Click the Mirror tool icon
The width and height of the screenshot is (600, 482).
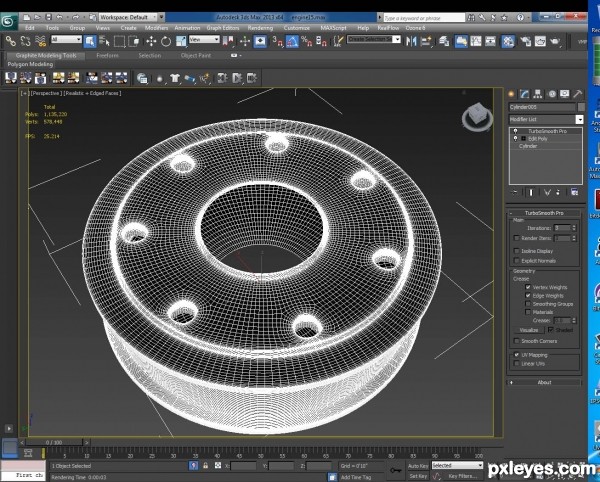click(411, 41)
